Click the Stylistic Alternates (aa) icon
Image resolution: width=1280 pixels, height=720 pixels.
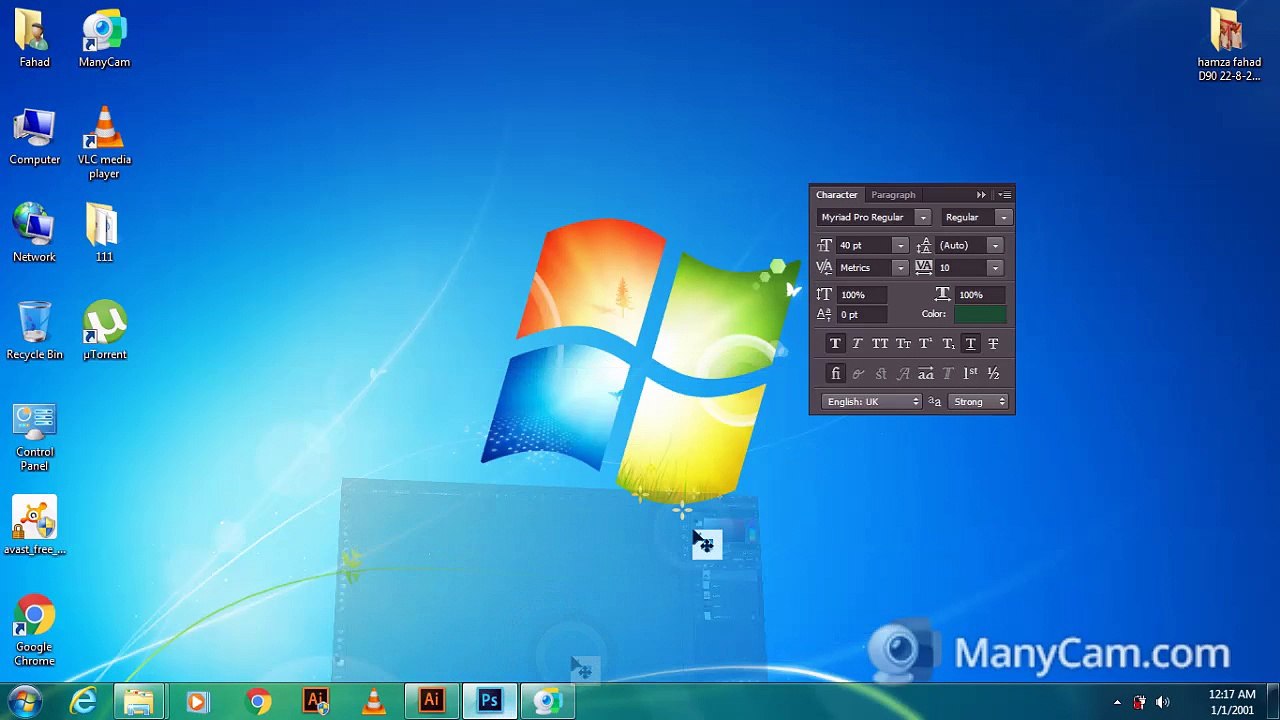click(926, 374)
